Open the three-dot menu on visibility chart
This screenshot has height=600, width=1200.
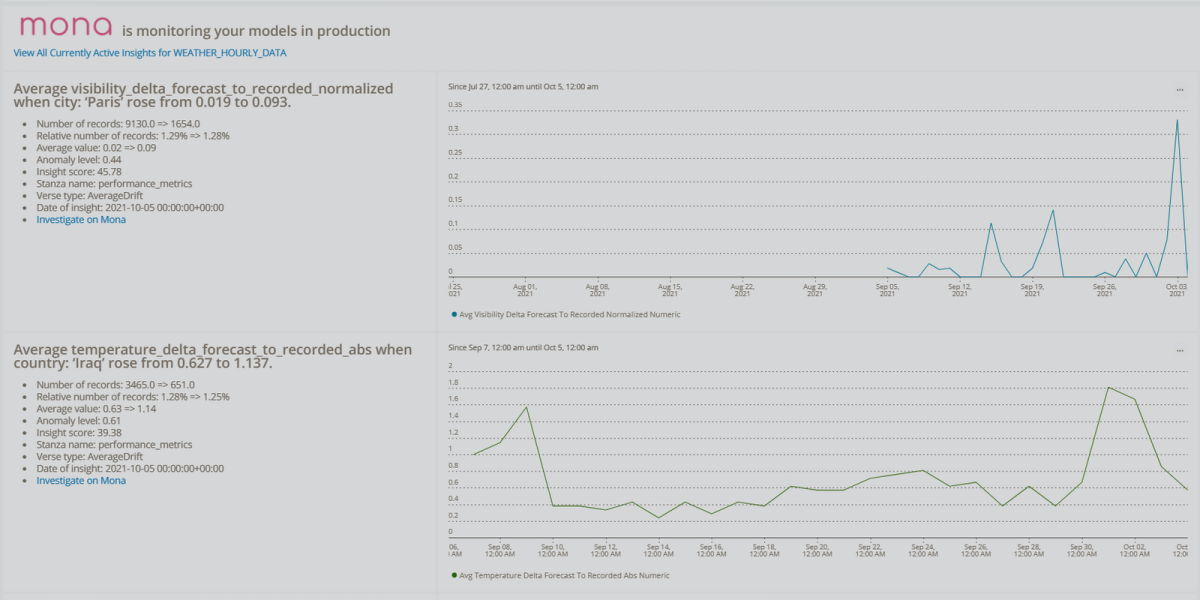(1180, 90)
